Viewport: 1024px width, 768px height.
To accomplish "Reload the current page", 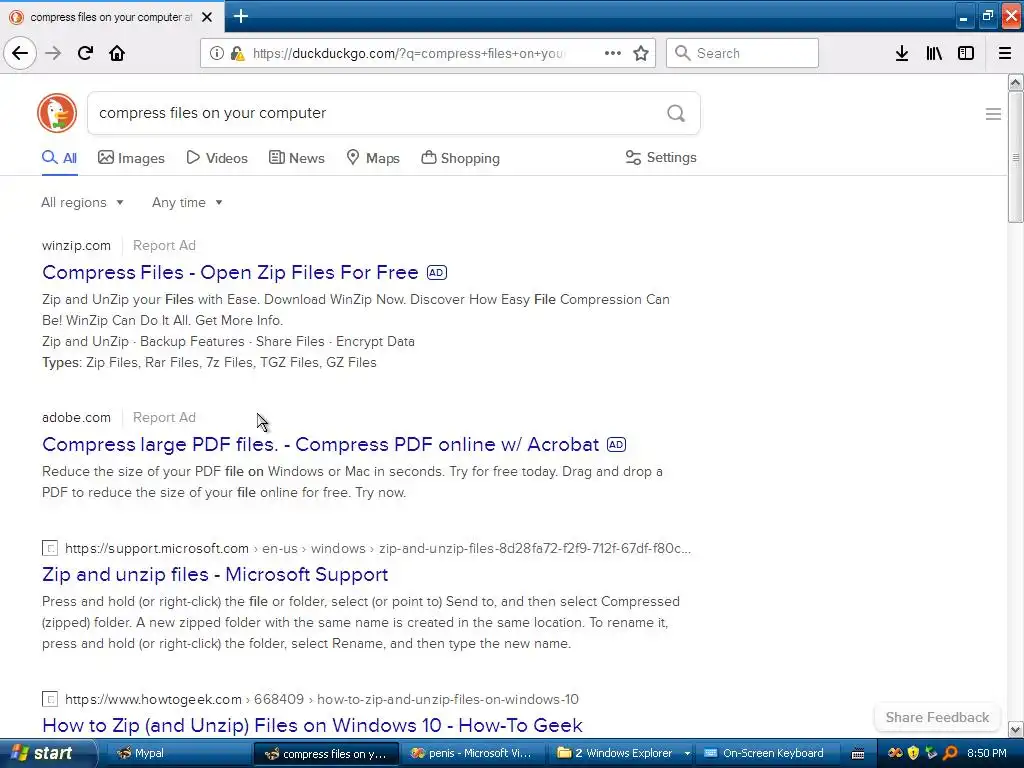I will pos(85,53).
